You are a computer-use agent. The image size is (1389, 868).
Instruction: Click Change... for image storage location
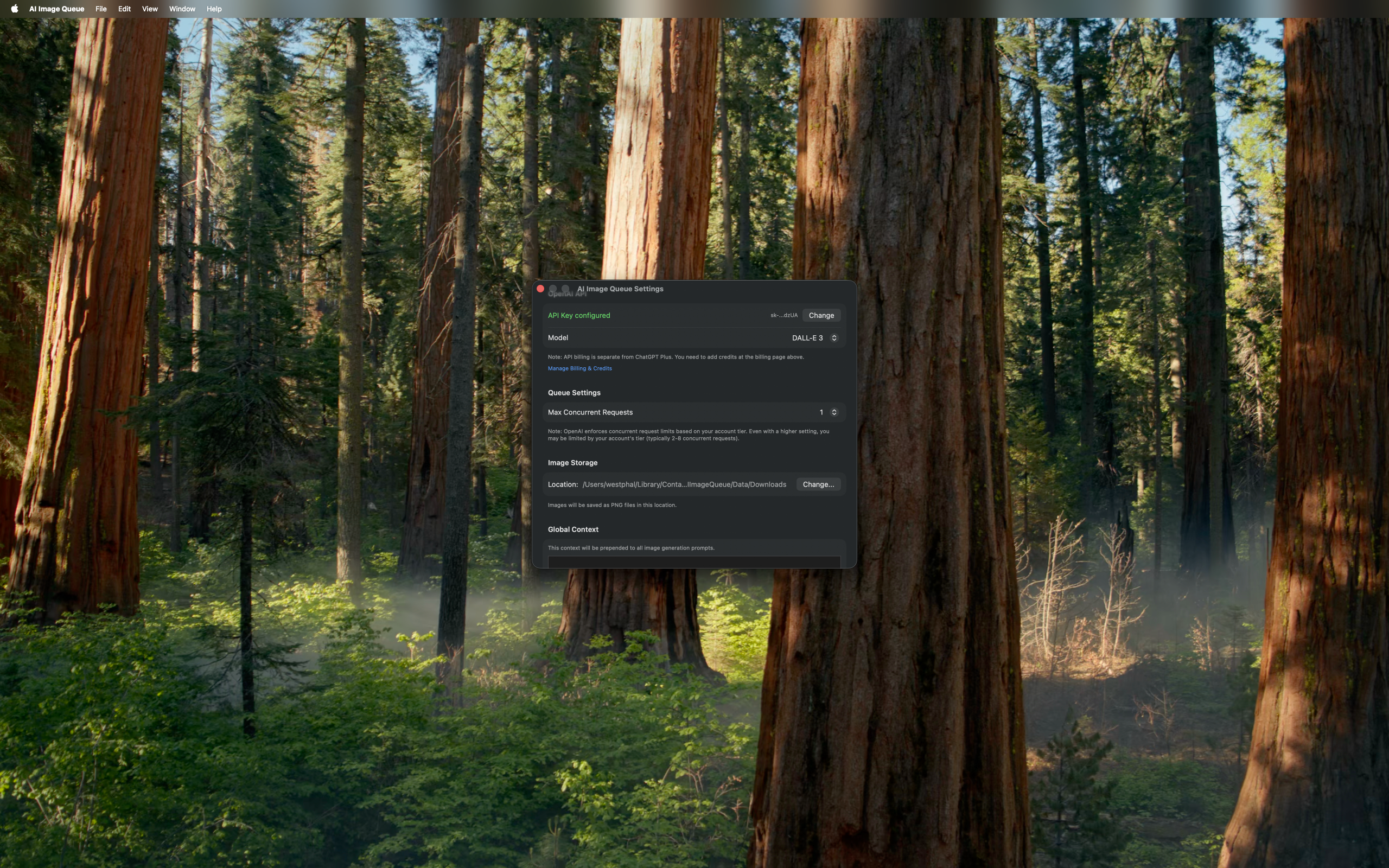click(818, 484)
